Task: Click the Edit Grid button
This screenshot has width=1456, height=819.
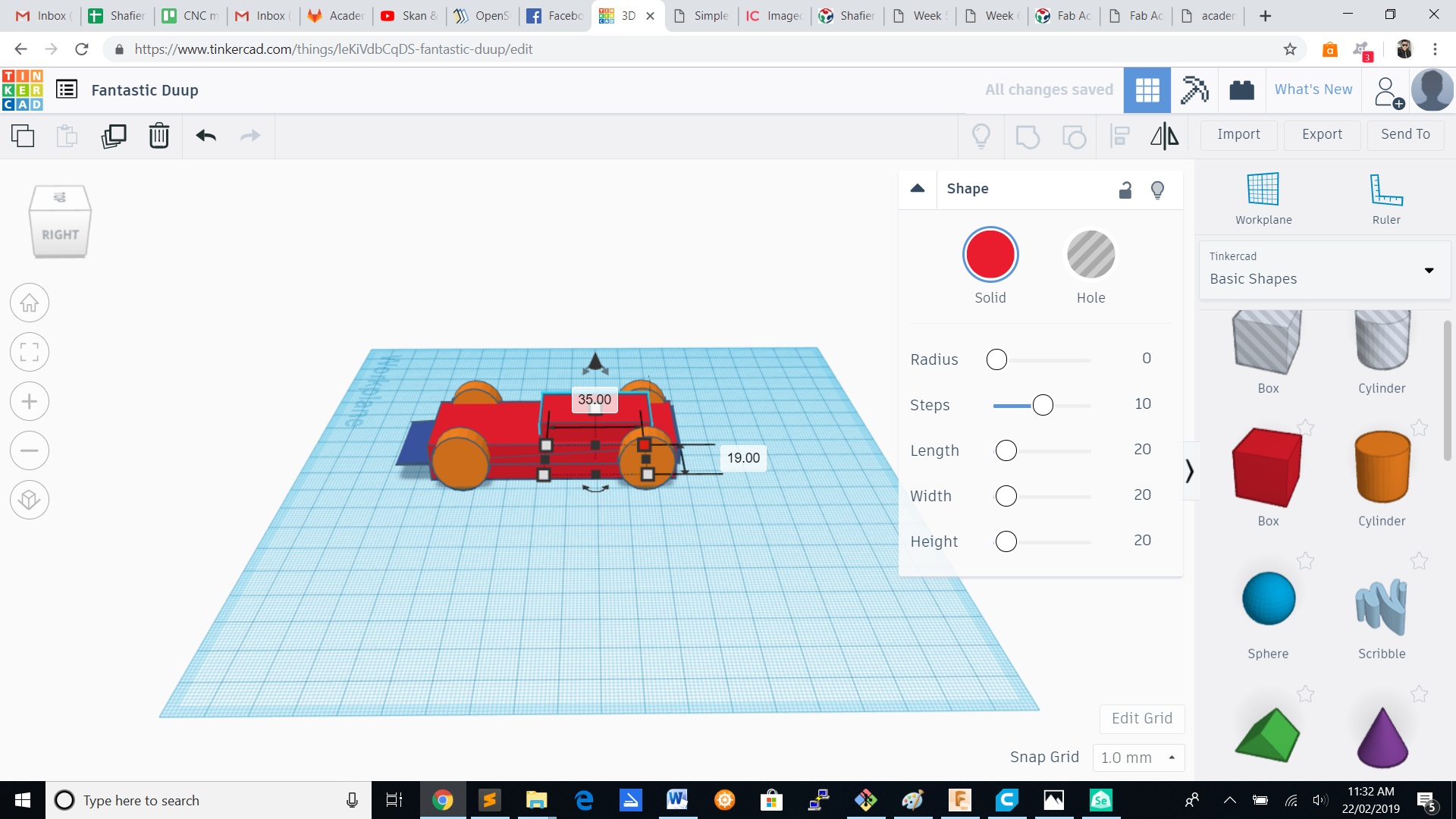Action: click(1141, 718)
